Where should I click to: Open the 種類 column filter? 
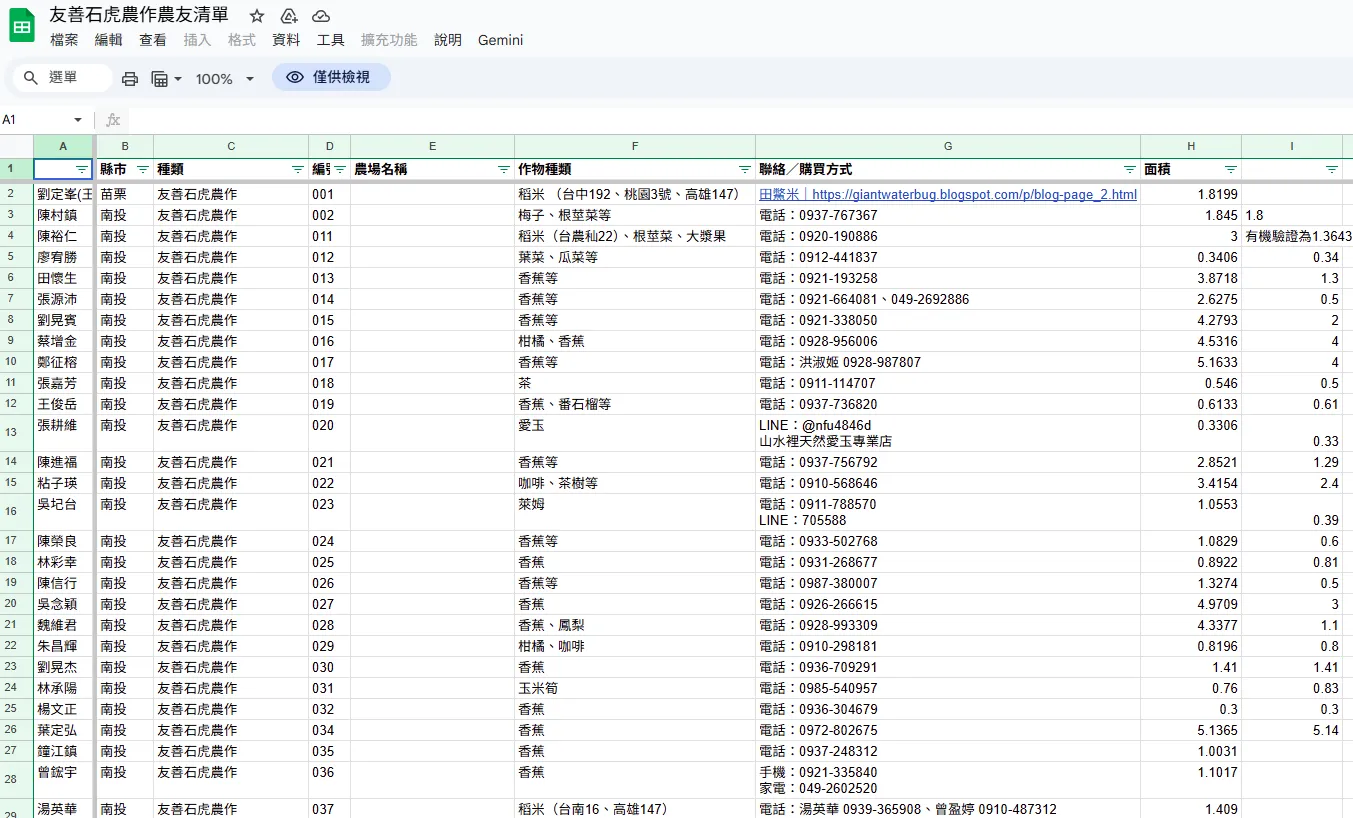[x=297, y=169]
